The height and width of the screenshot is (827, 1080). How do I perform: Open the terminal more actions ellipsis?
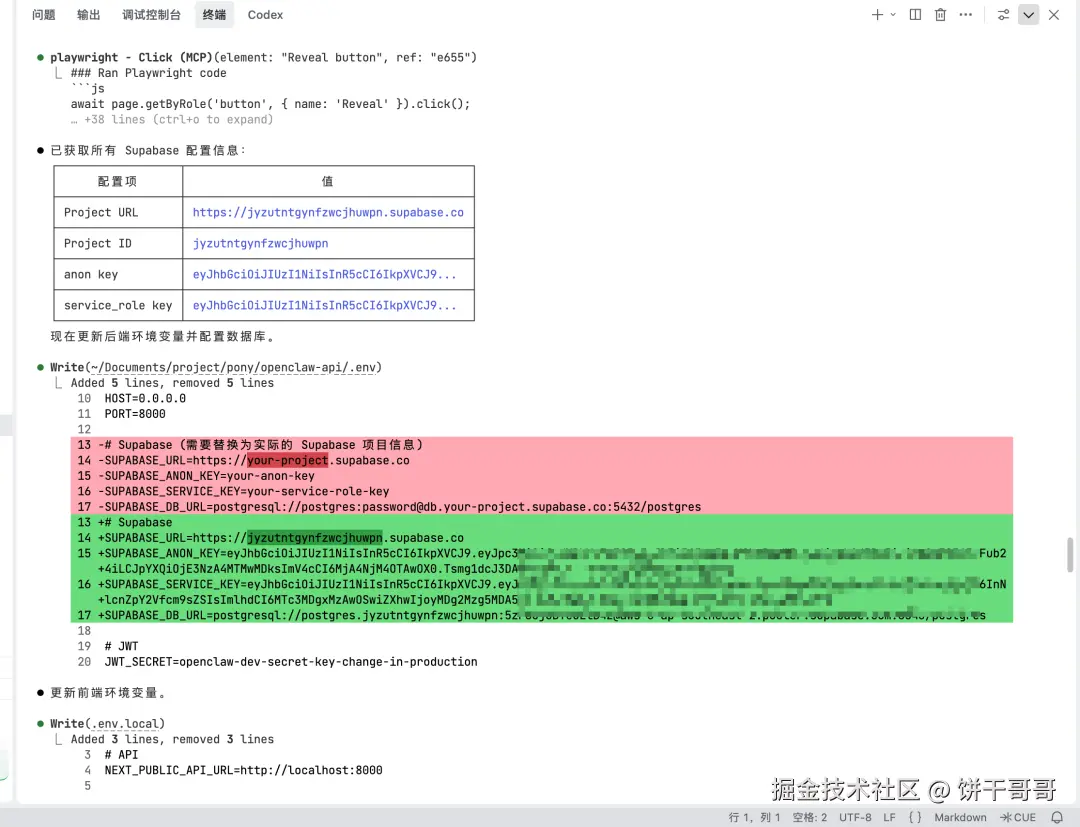pos(966,14)
